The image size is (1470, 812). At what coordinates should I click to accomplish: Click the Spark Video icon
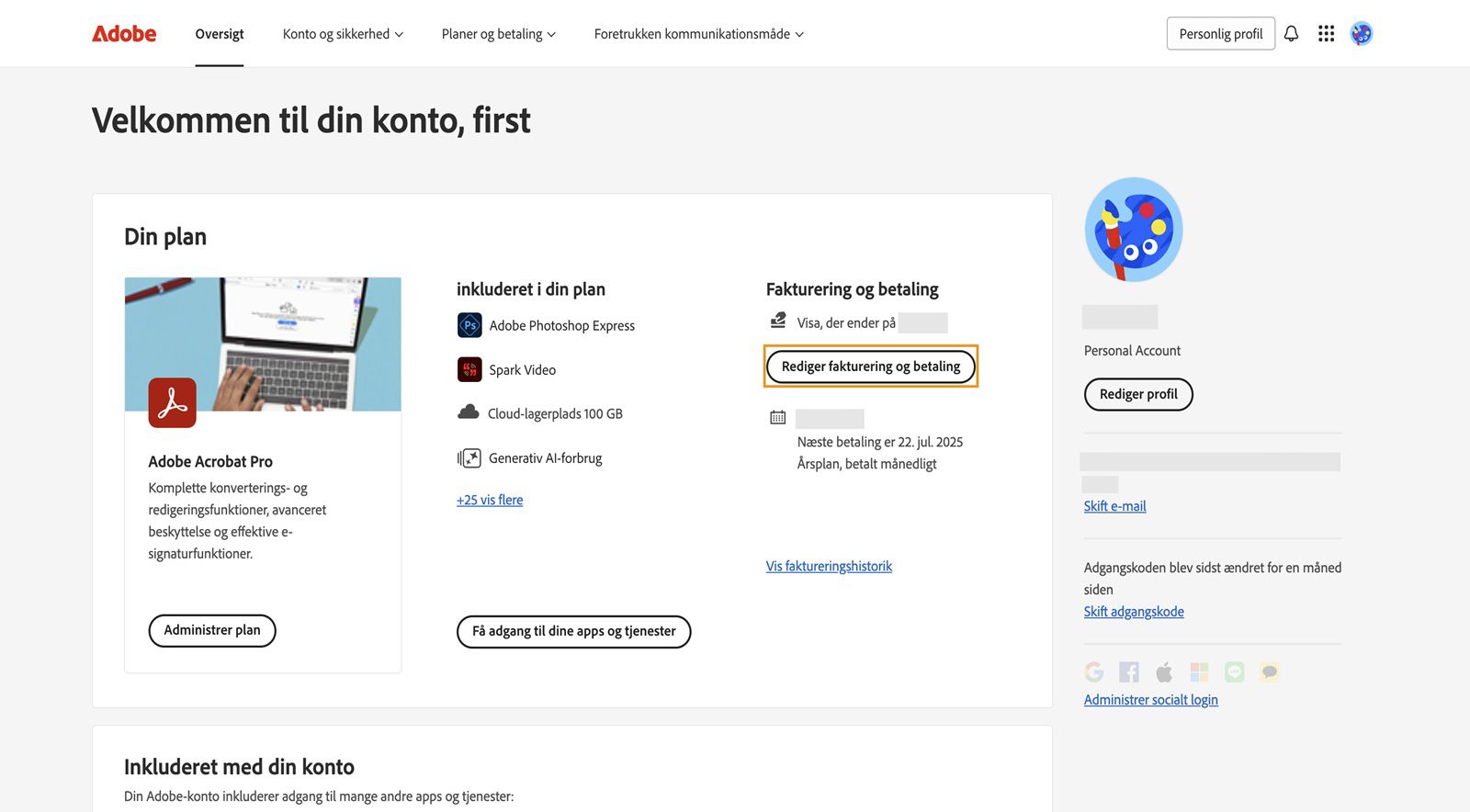469,369
